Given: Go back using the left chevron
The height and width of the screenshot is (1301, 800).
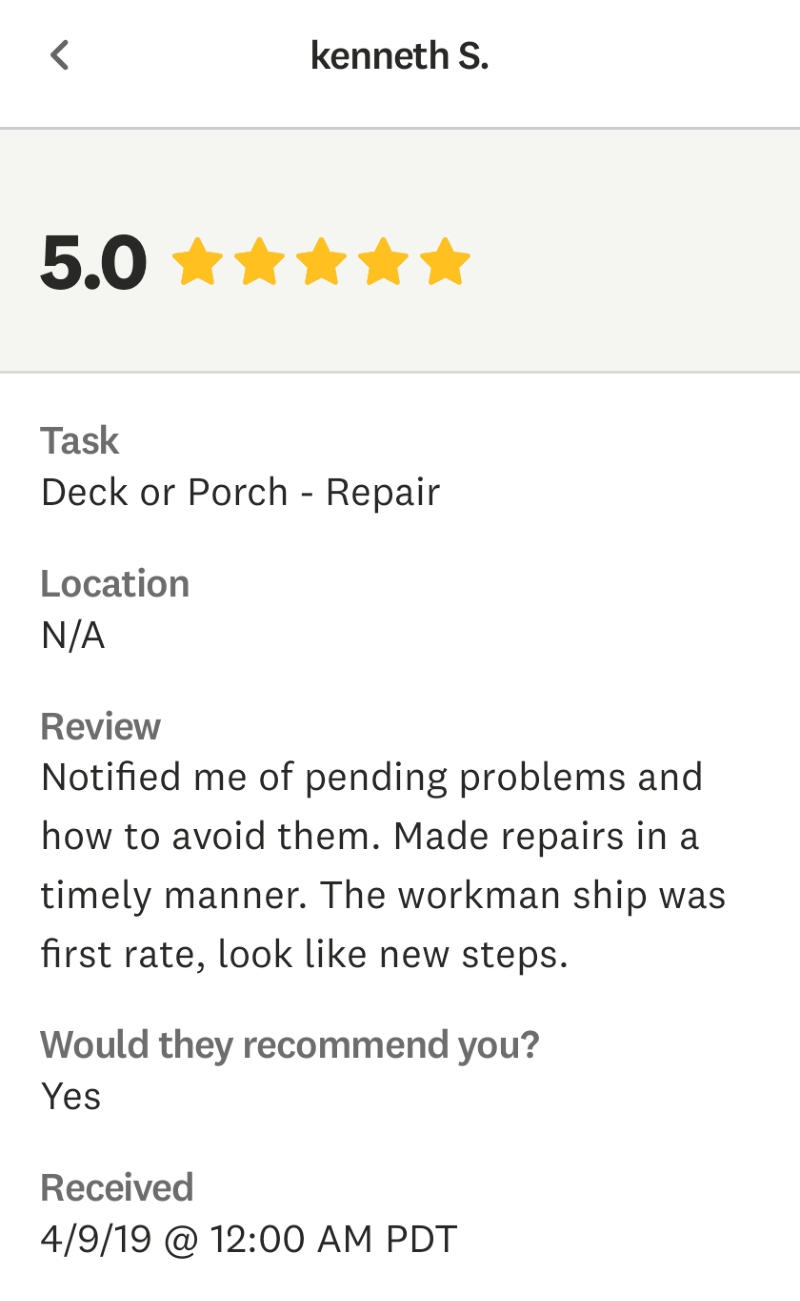Looking at the screenshot, I should pos(60,55).
